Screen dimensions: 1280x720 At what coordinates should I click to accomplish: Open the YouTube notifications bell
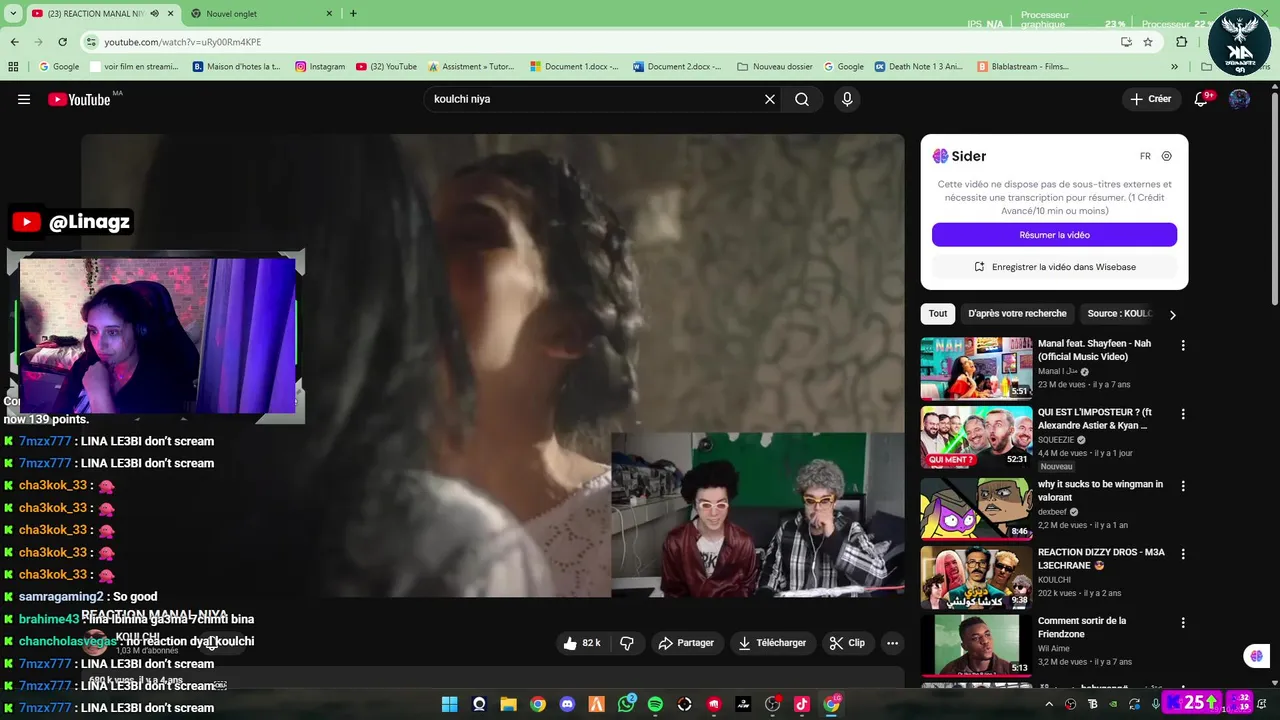(1202, 99)
